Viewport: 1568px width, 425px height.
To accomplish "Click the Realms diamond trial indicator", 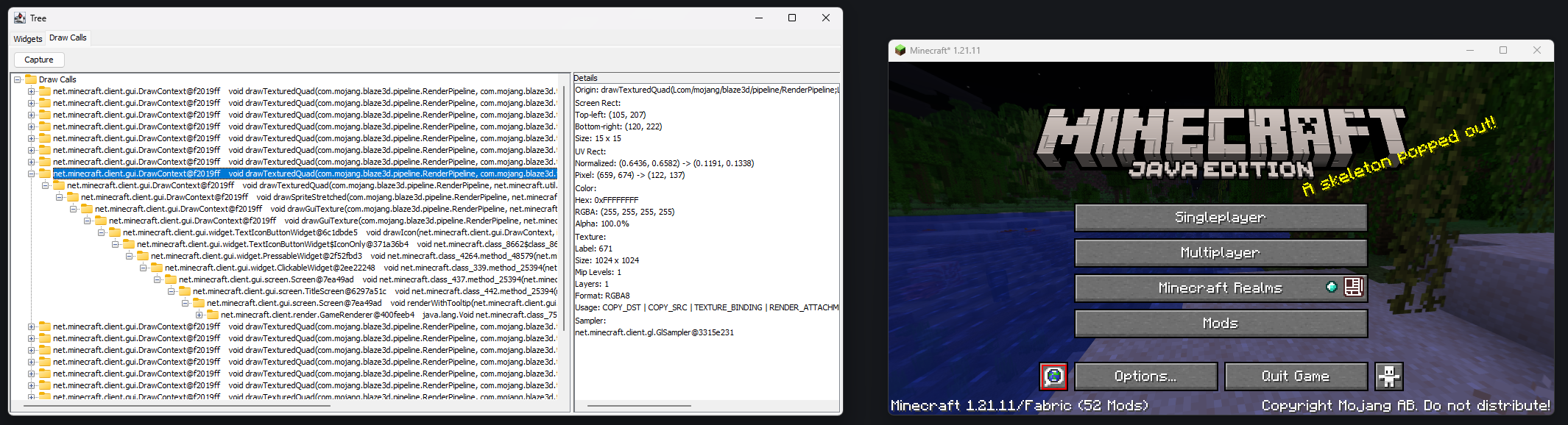I will 1331,287.
